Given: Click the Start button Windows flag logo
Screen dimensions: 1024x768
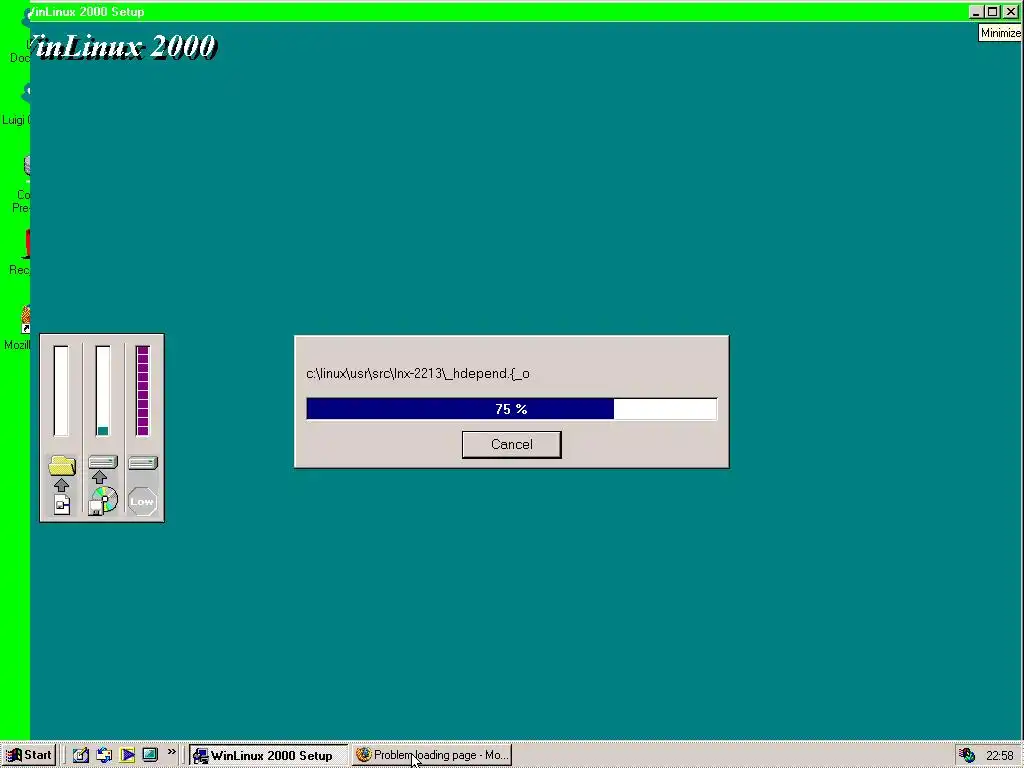Looking at the screenshot, I should [x=14, y=755].
